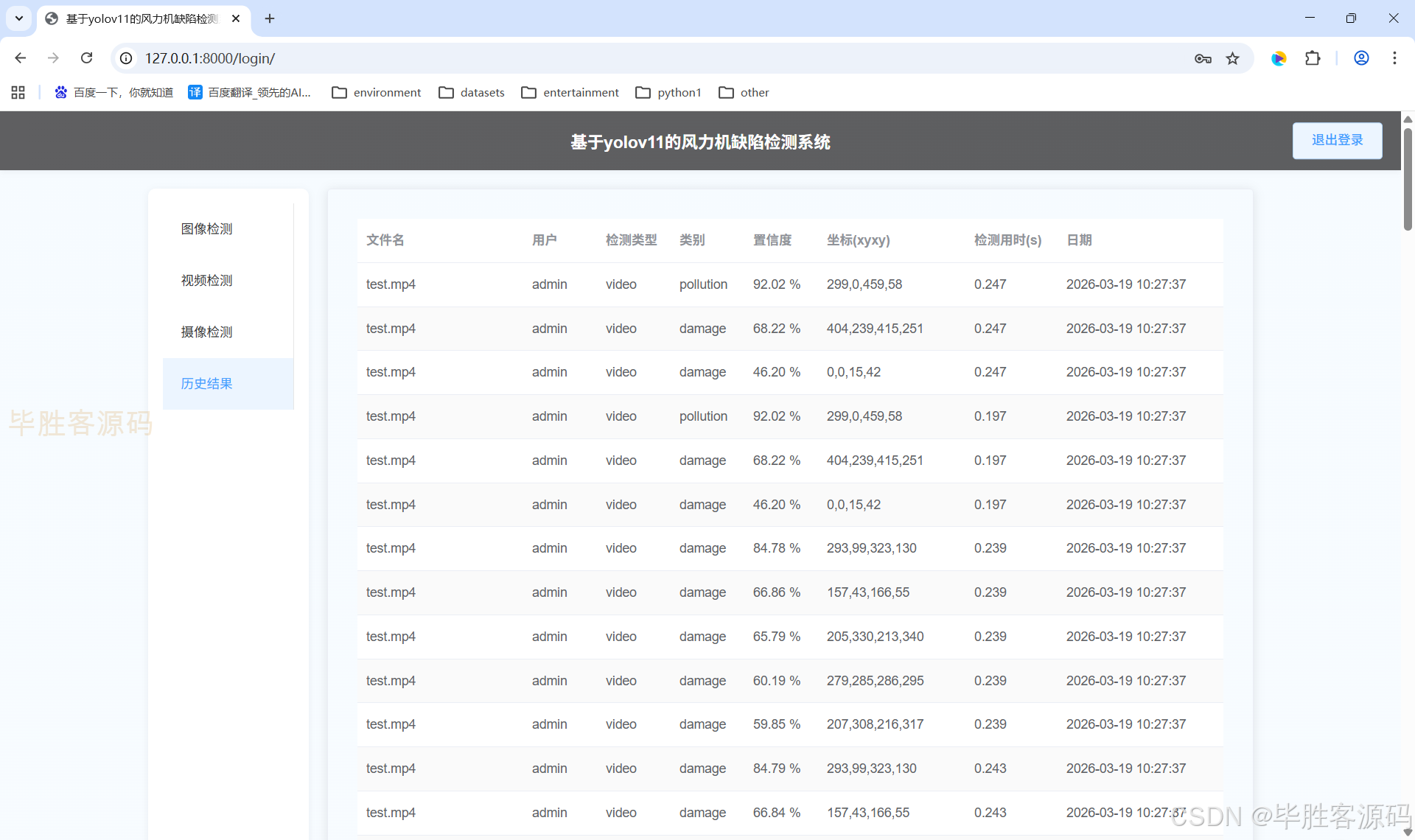1415x840 pixels.
Task: Open the datasets bookmark folder
Action: pyautogui.click(x=472, y=92)
